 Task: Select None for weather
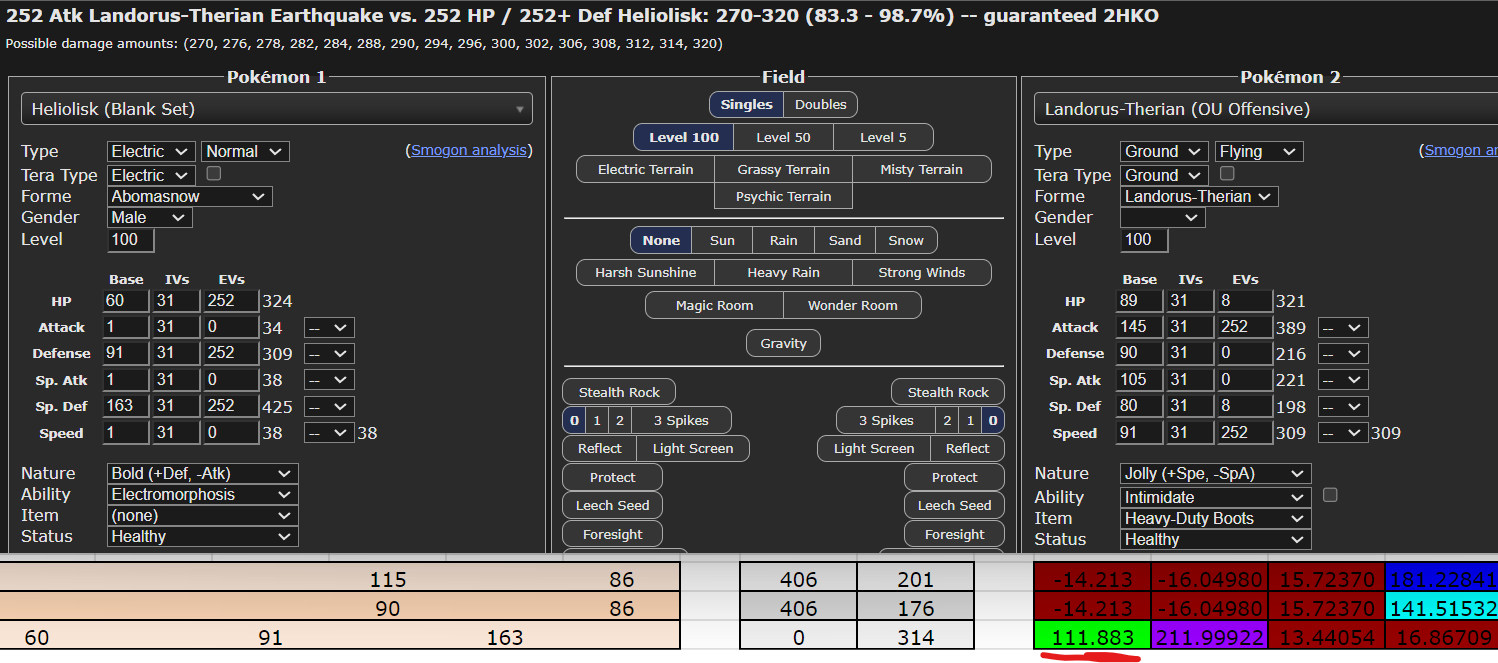tap(661, 240)
